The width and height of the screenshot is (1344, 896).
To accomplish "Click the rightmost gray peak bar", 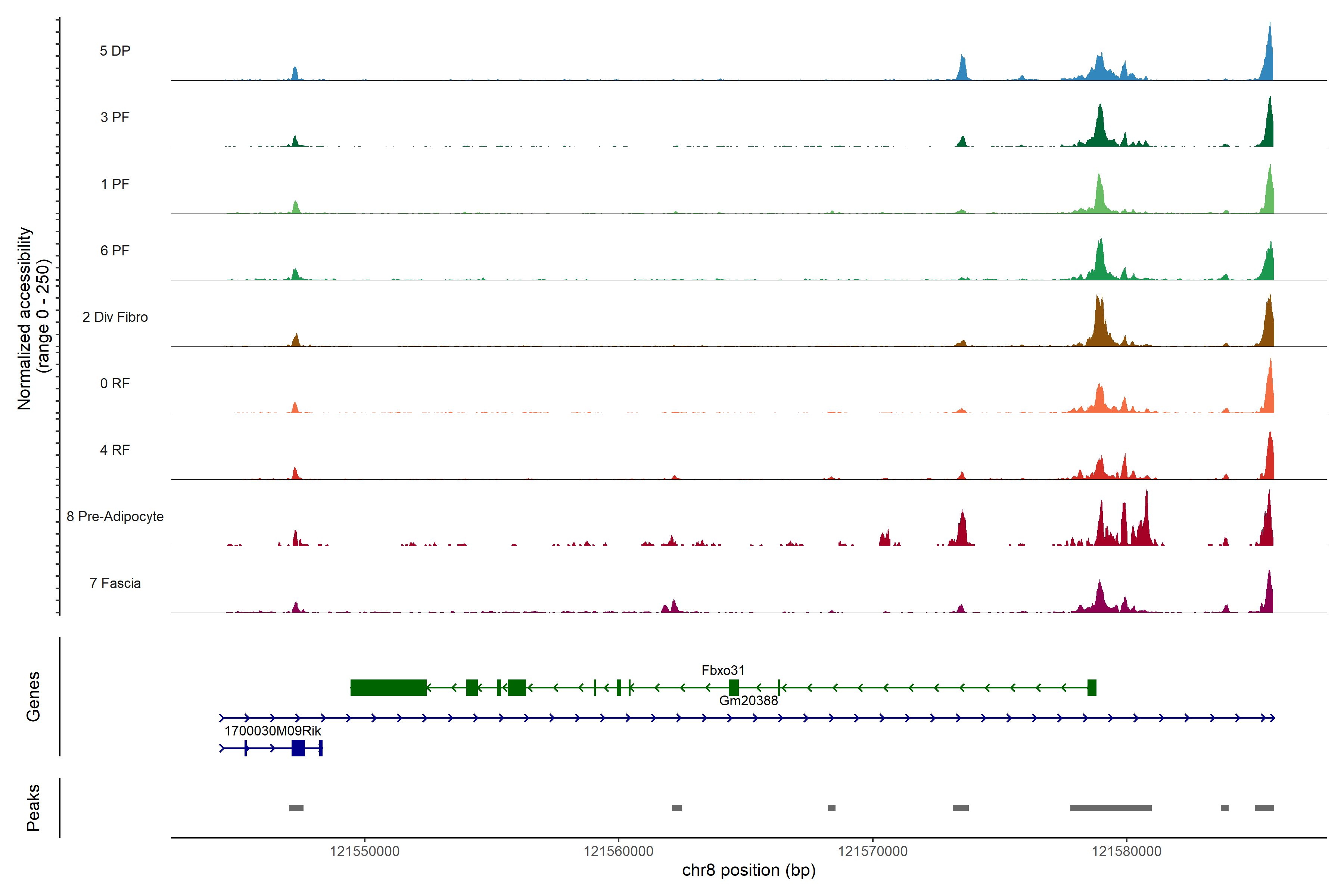I will coord(1264,808).
